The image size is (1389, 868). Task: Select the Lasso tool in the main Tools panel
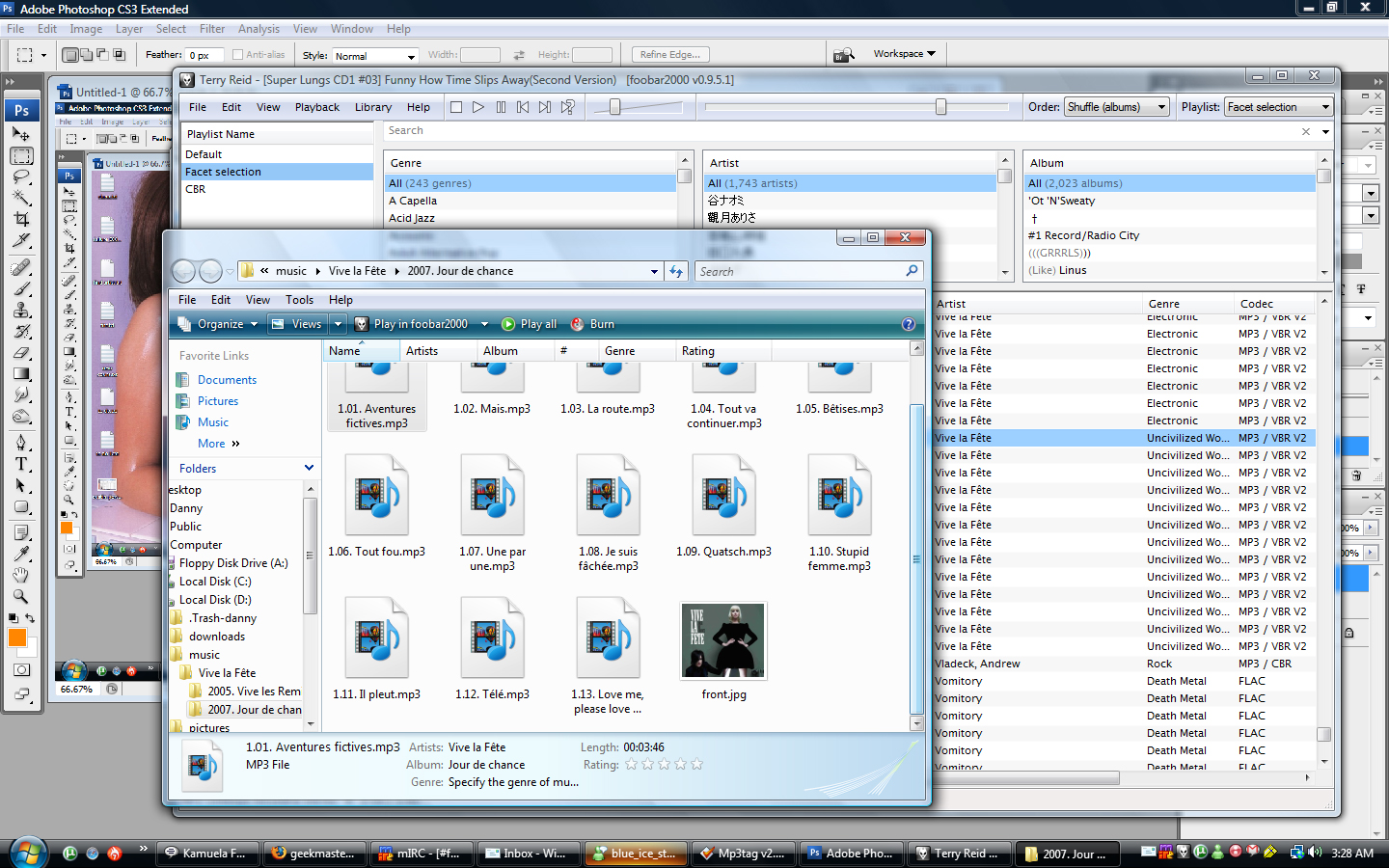[21, 177]
